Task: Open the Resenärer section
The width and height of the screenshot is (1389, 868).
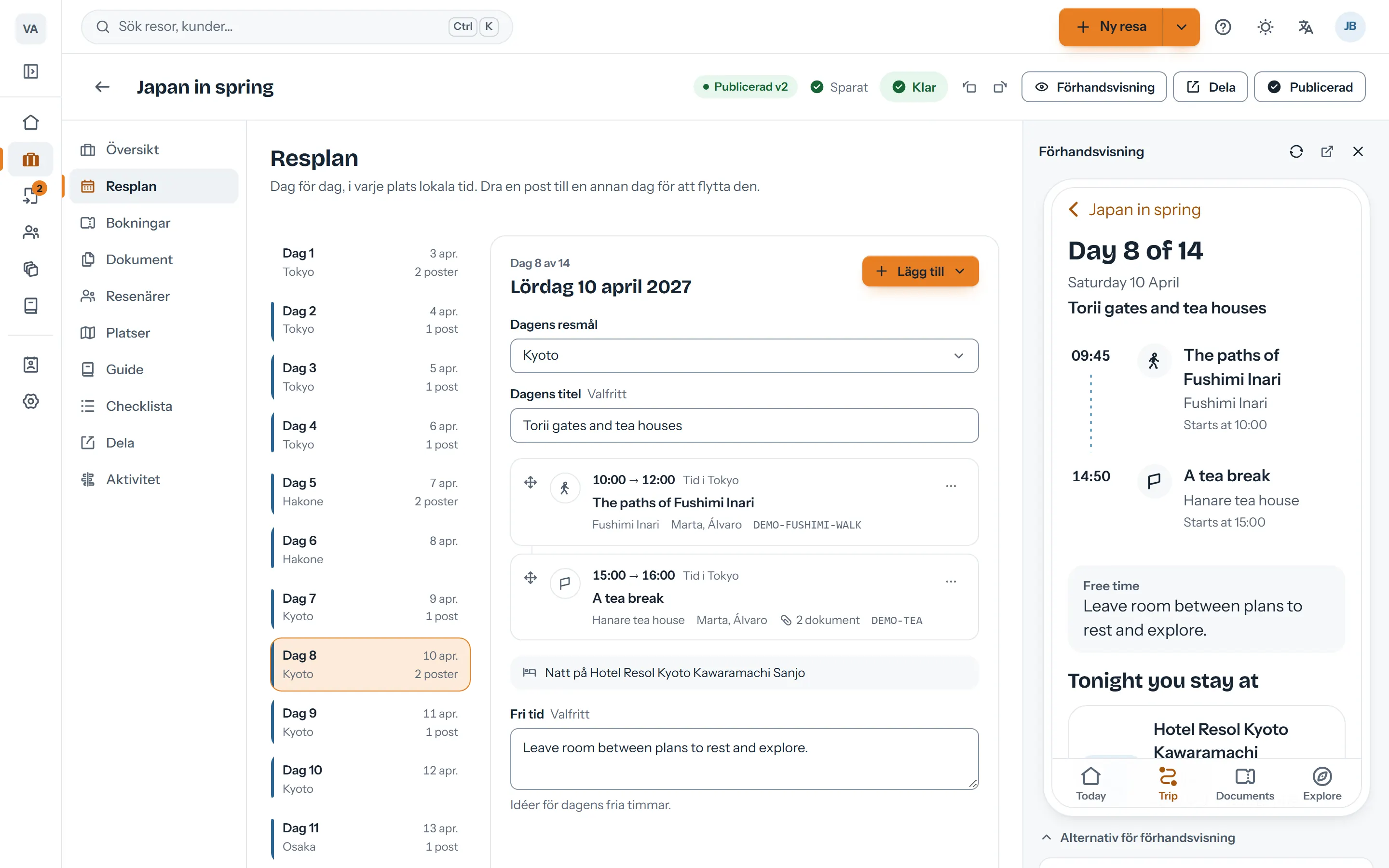Action: click(154, 296)
